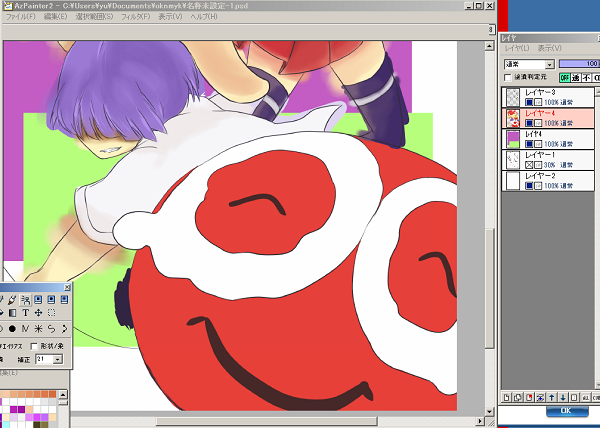Select the last blue box tool icon
The height and width of the screenshot is (428, 600).
pyautogui.click(x=64, y=299)
